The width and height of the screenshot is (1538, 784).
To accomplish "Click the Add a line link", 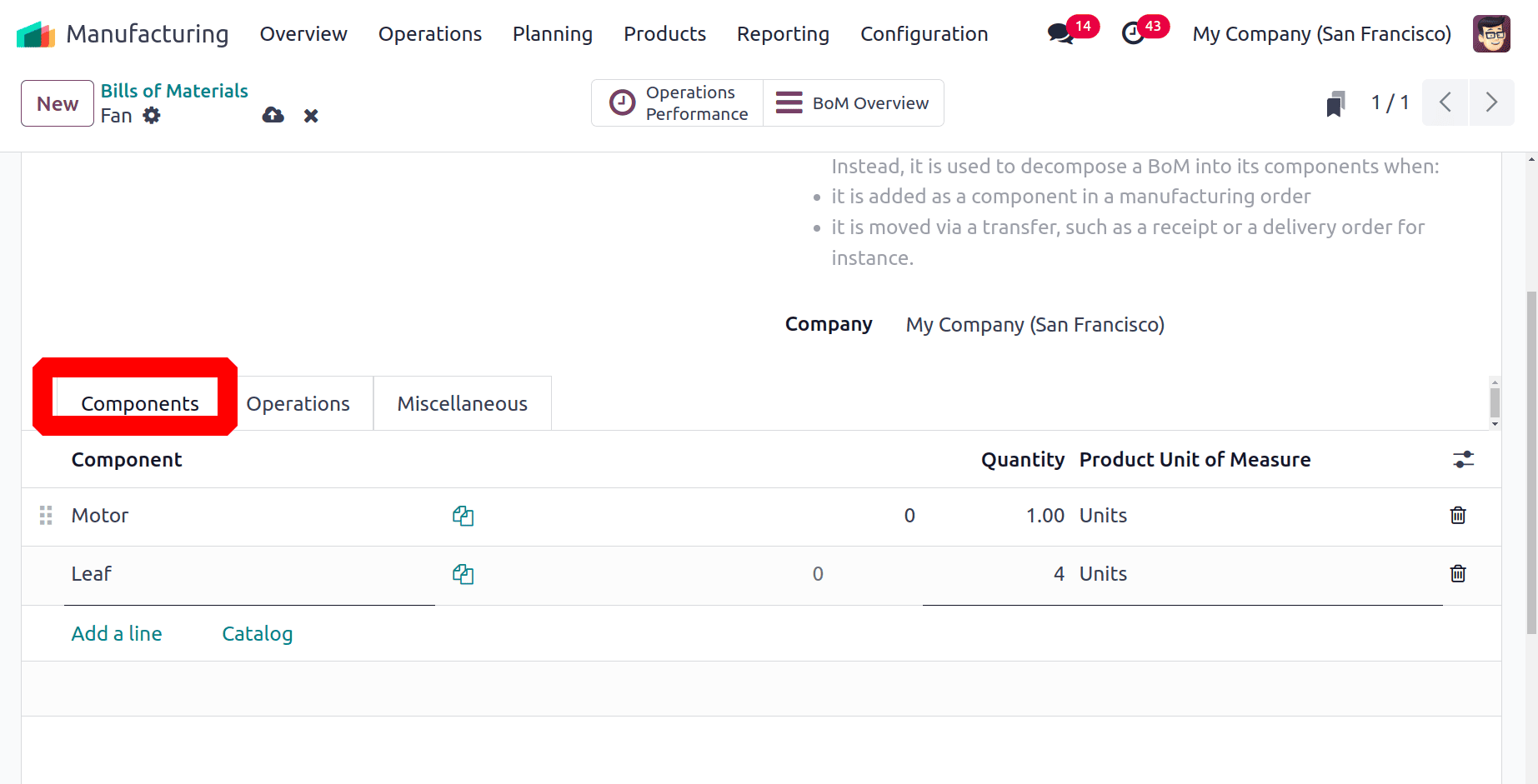I will (x=117, y=634).
